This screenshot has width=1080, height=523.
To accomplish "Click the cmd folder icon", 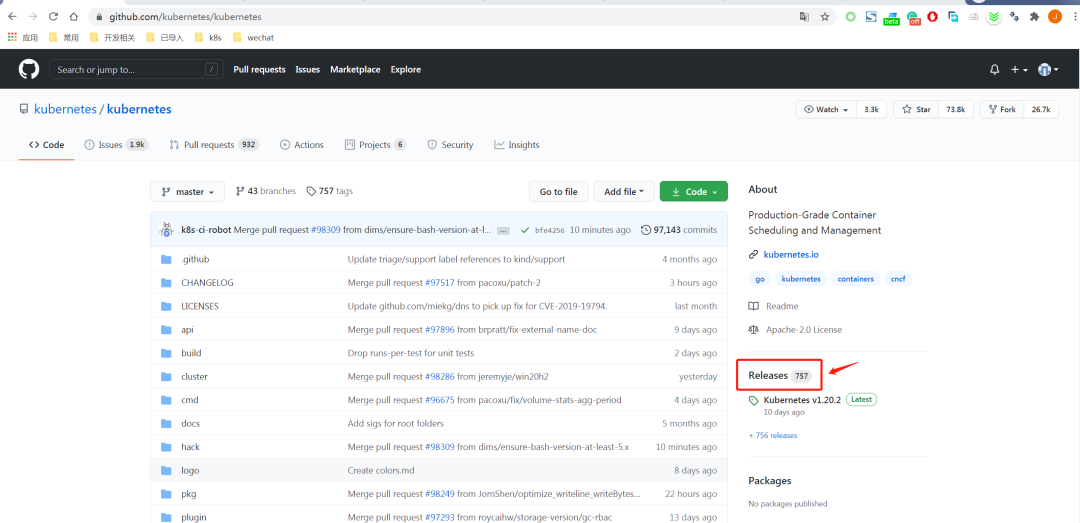I will pyautogui.click(x=166, y=400).
